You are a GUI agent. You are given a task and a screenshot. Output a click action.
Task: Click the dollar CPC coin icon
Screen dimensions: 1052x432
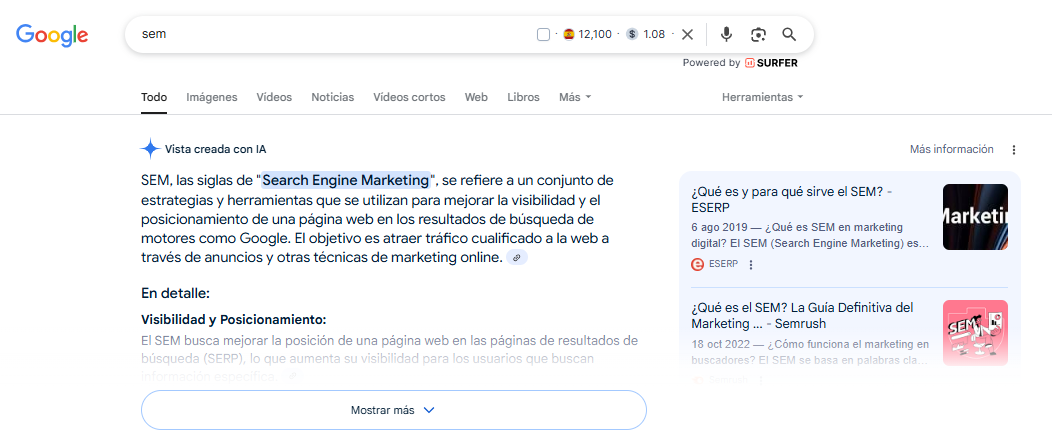tap(632, 34)
